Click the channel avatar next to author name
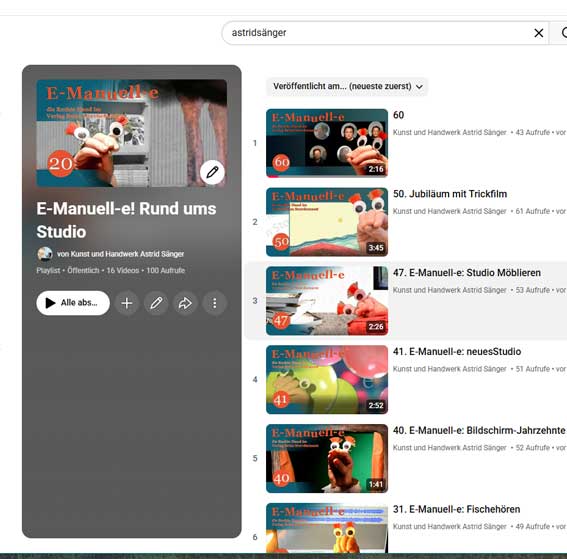Viewport: 567px width, 559px height. tap(45, 254)
